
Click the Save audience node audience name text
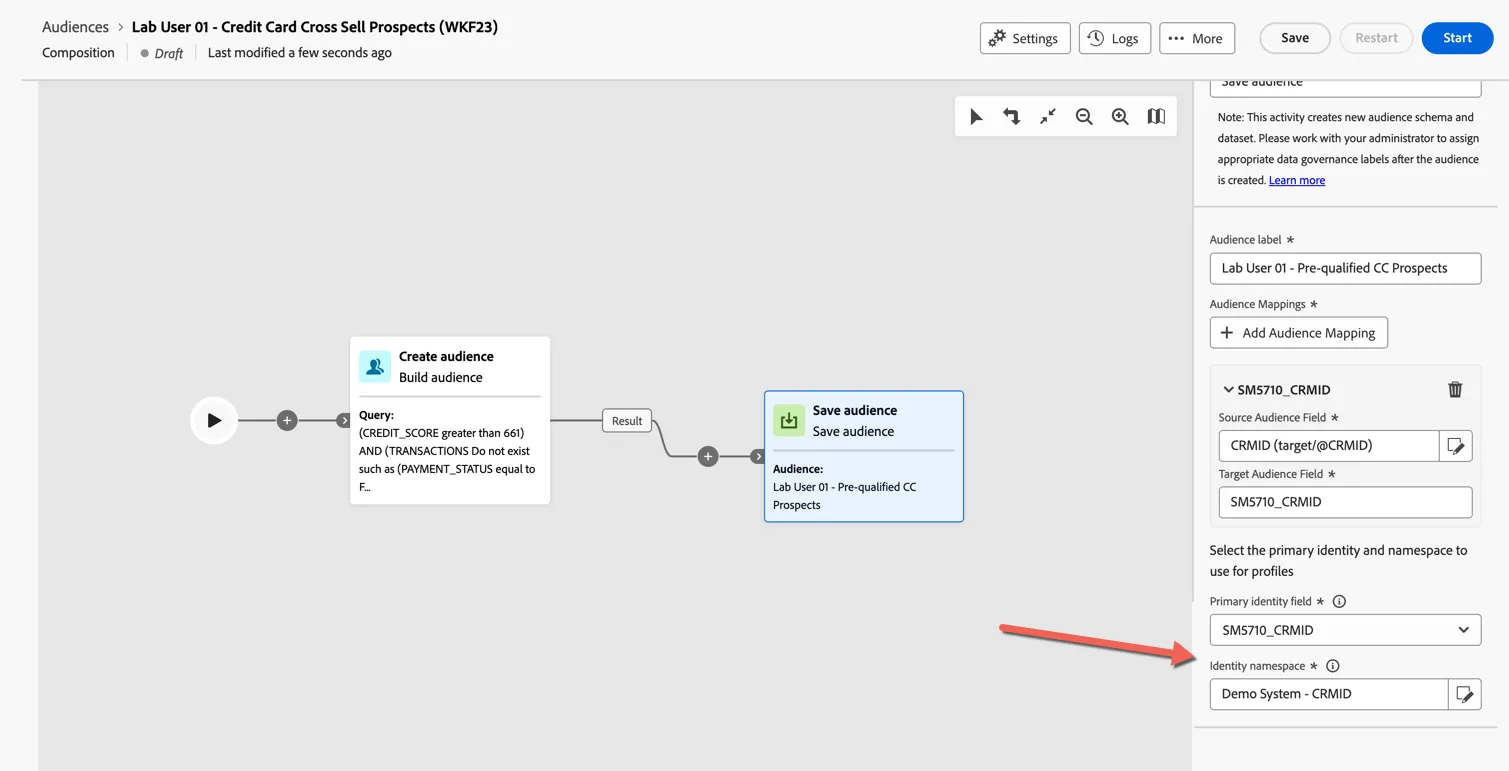(x=844, y=496)
